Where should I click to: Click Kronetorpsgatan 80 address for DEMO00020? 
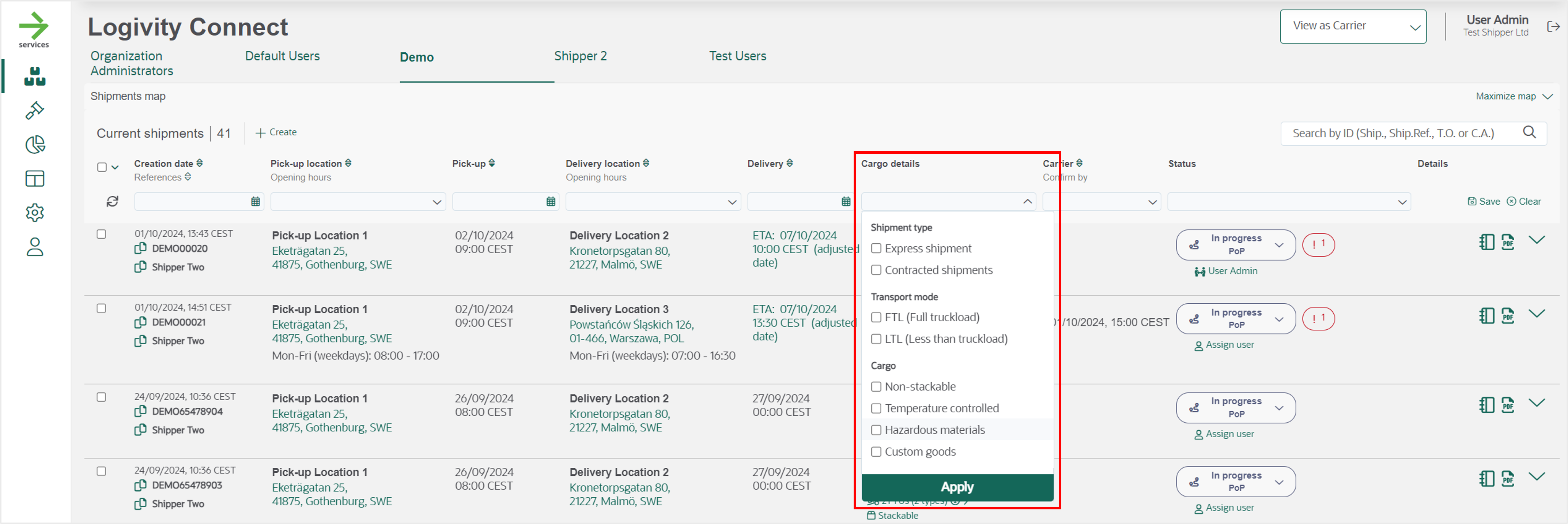tap(619, 258)
